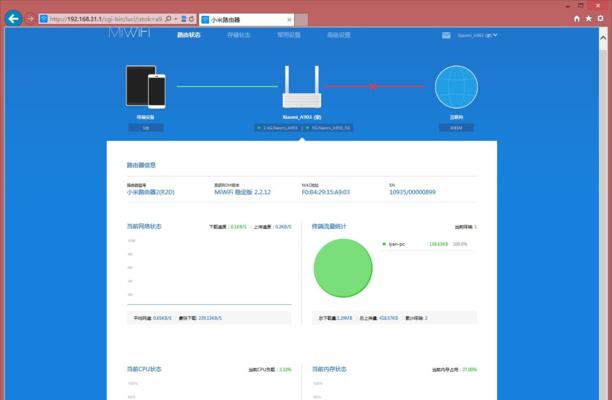The width and height of the screenshot is (612, 400).
Task: Click the internet globe icon
Action: [x=456, y=87]
